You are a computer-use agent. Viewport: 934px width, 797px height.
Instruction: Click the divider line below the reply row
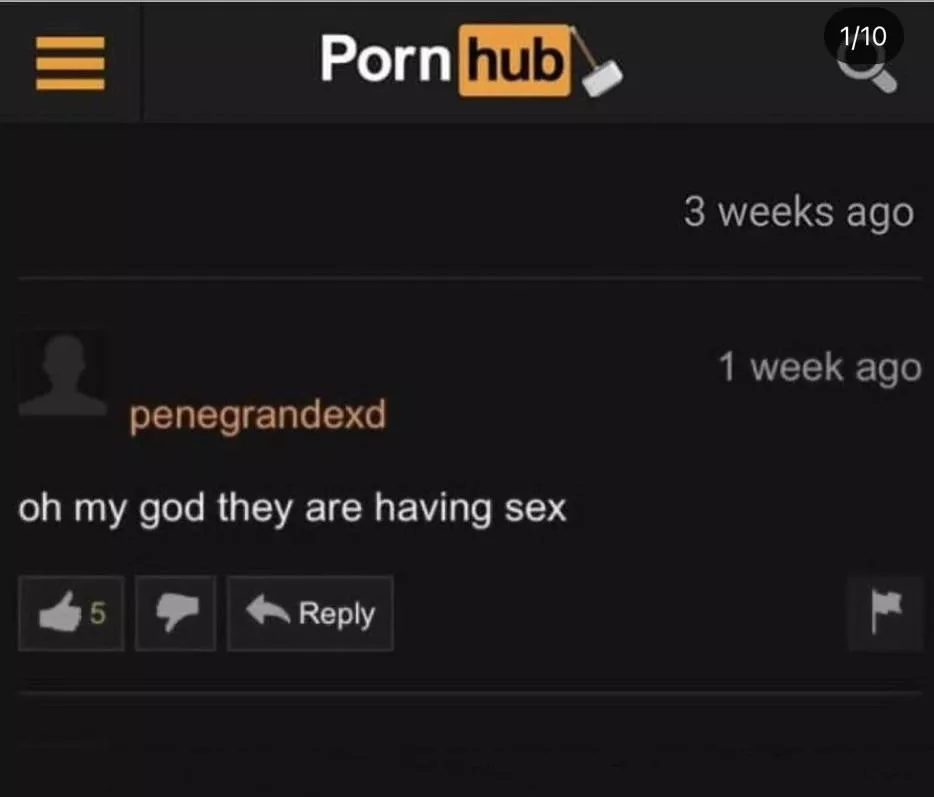pyautogui.click(x=469, y=693)
